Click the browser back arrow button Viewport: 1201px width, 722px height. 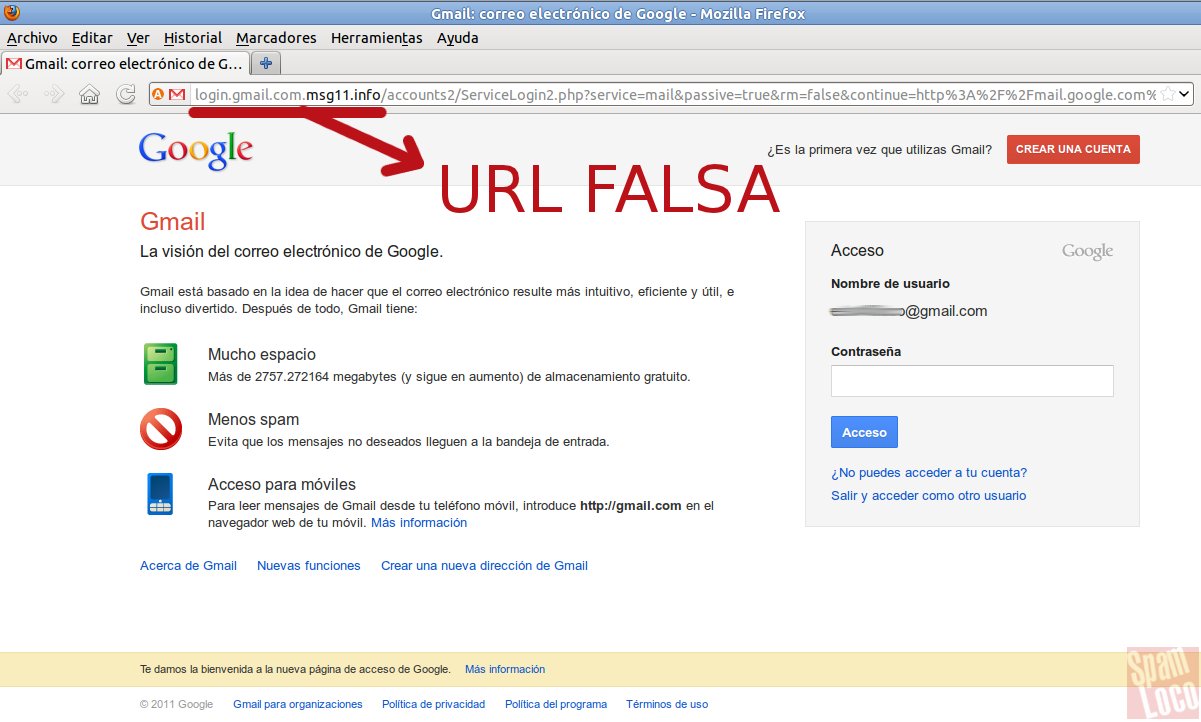tap(18, 95)
